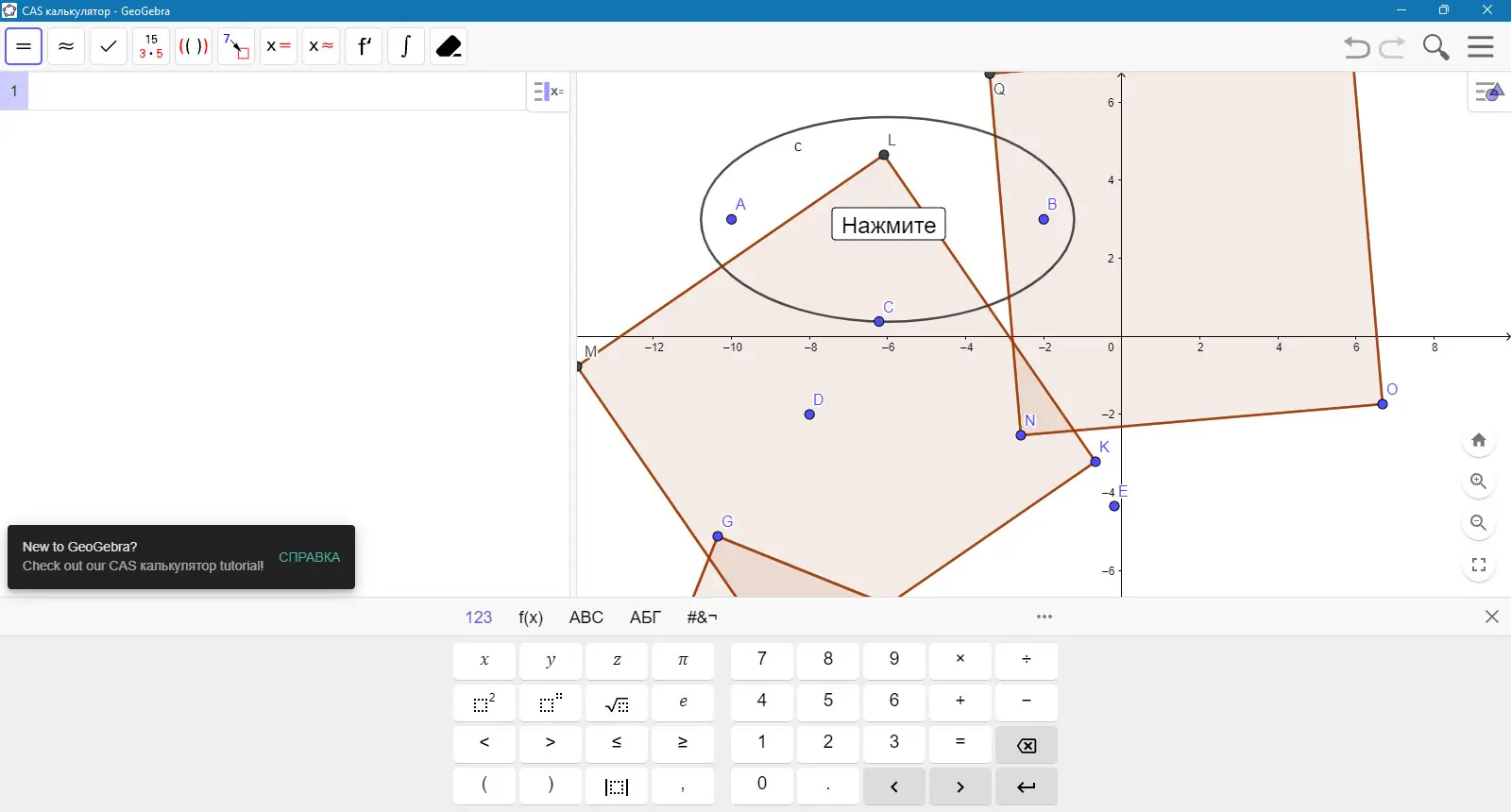Viewport: 1511px width, 812px height.
Task: Switch keyboard to the ABC tab
Action: coord(586,617)
